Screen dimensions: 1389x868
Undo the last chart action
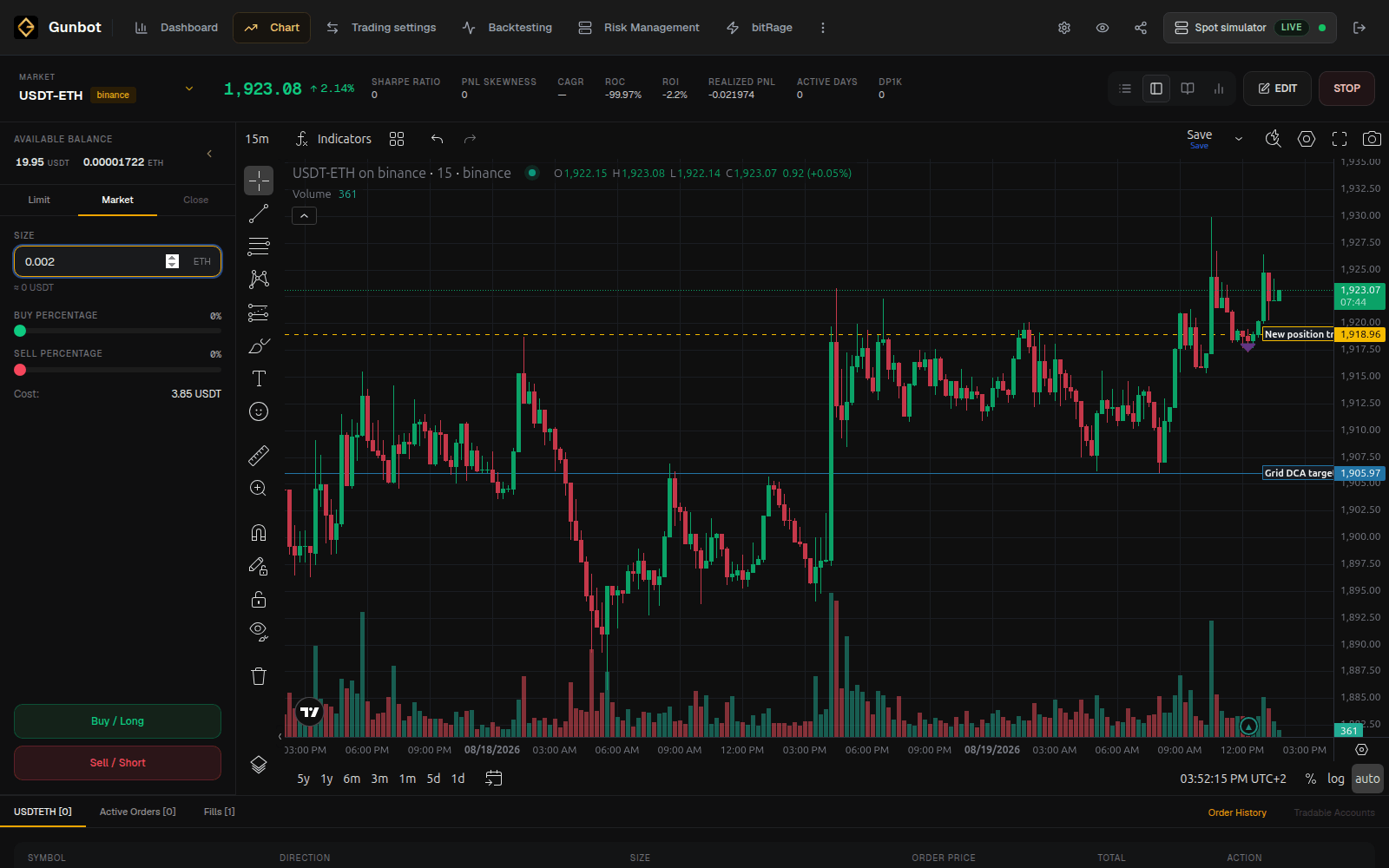[437, 139]
